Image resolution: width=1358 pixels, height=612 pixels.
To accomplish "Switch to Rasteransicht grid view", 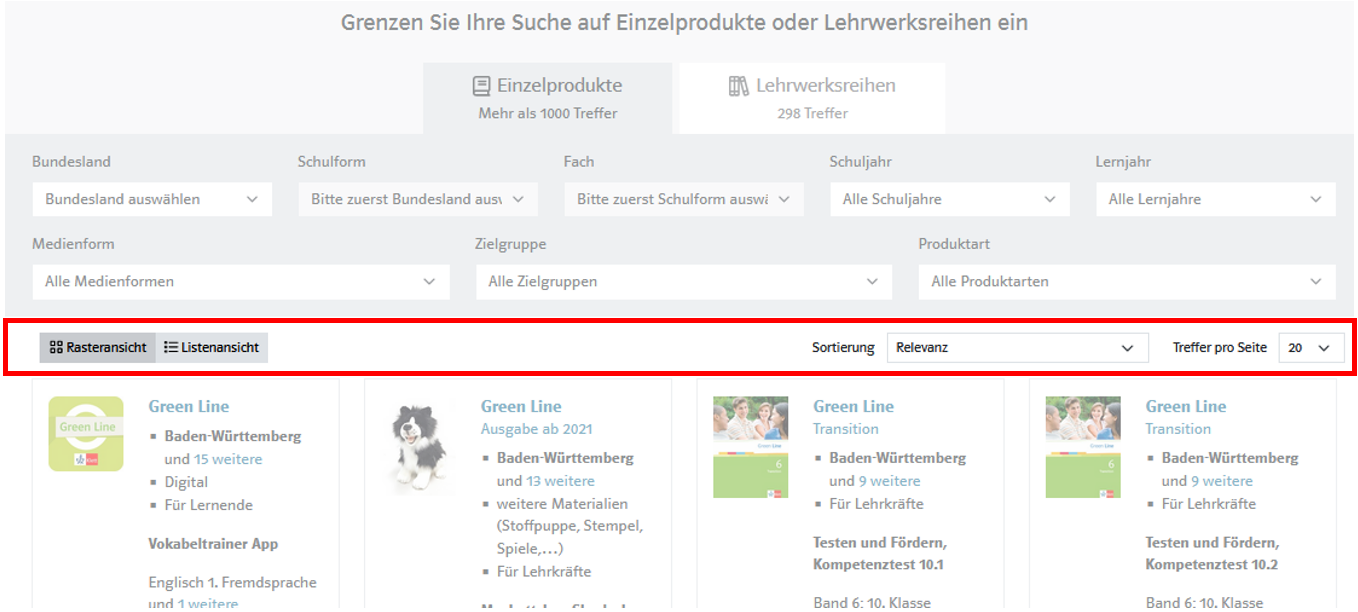I will pos(98,347).
